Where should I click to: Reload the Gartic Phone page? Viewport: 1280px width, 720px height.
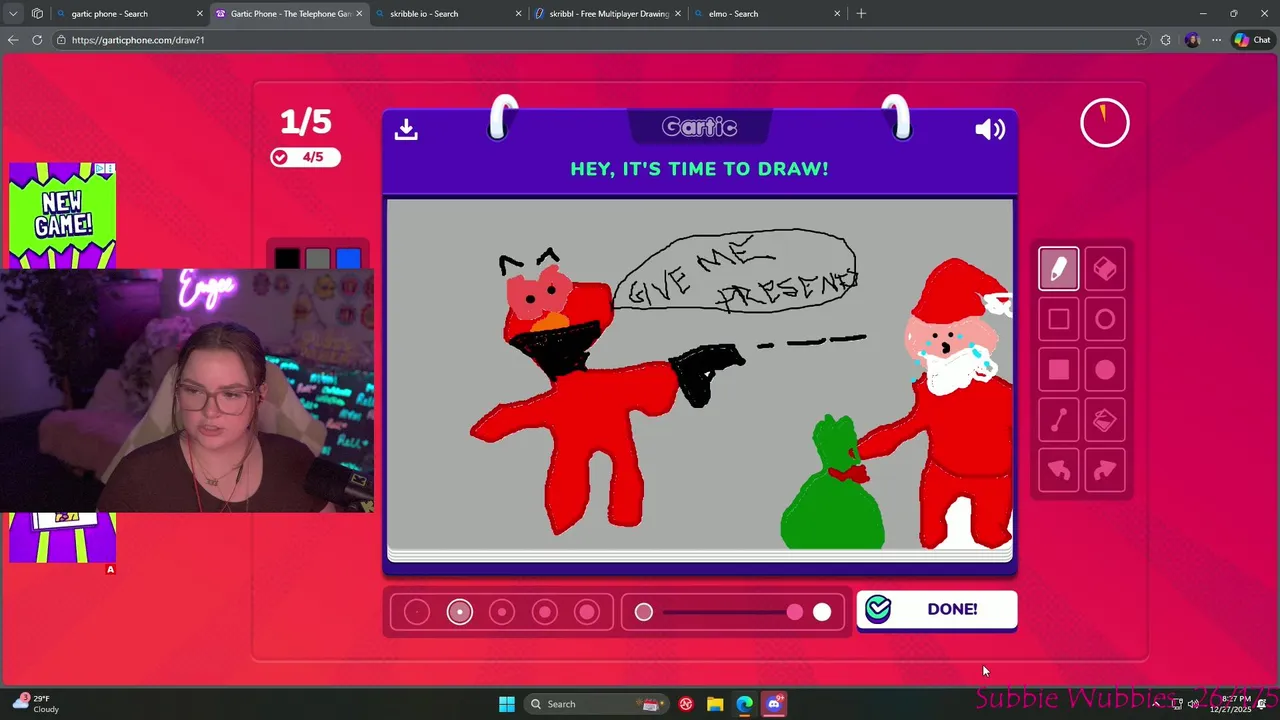37,40
